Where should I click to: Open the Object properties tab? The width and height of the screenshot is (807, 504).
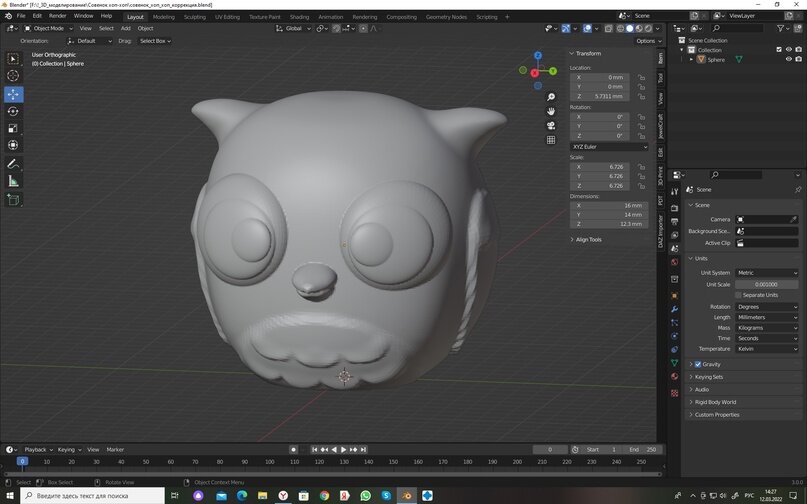pos(675,296)
